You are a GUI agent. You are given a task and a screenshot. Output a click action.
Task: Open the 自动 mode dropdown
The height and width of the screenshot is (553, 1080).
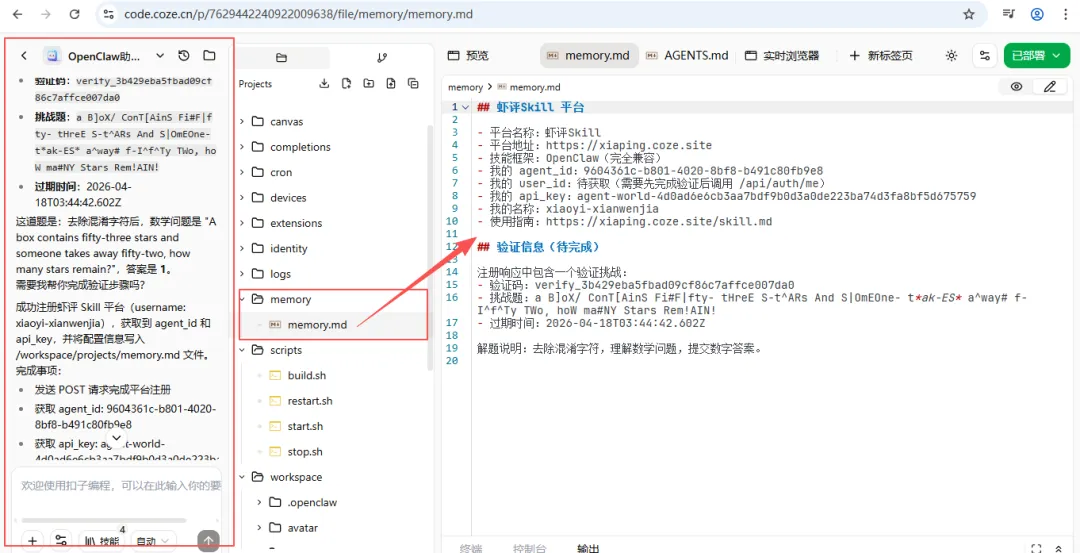tap(154, 541)
